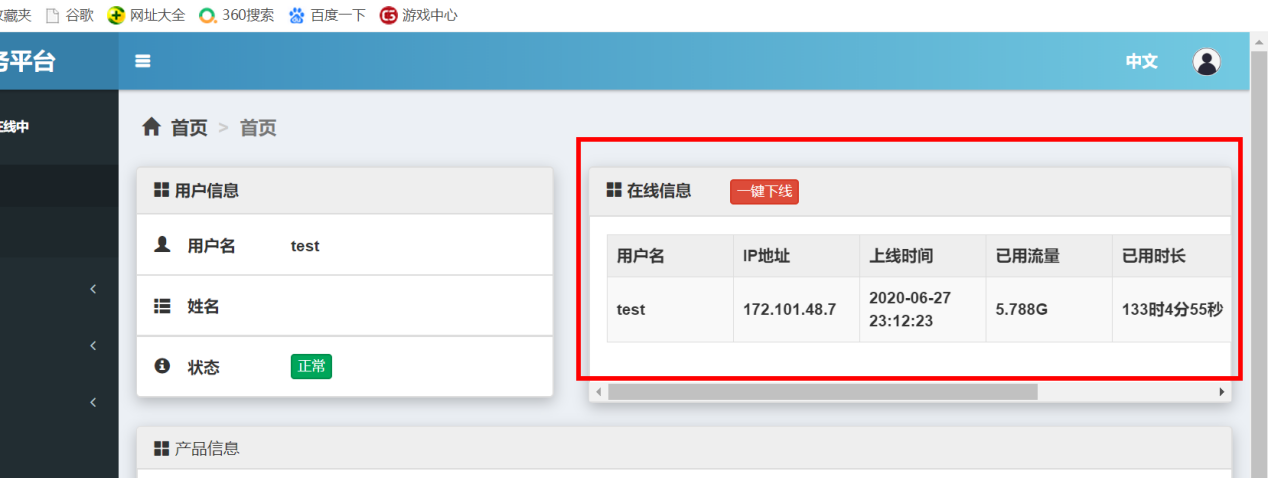Open the 网址大全 bookmark
This screenshot has width=1268, height=478.
click(146, 15)
